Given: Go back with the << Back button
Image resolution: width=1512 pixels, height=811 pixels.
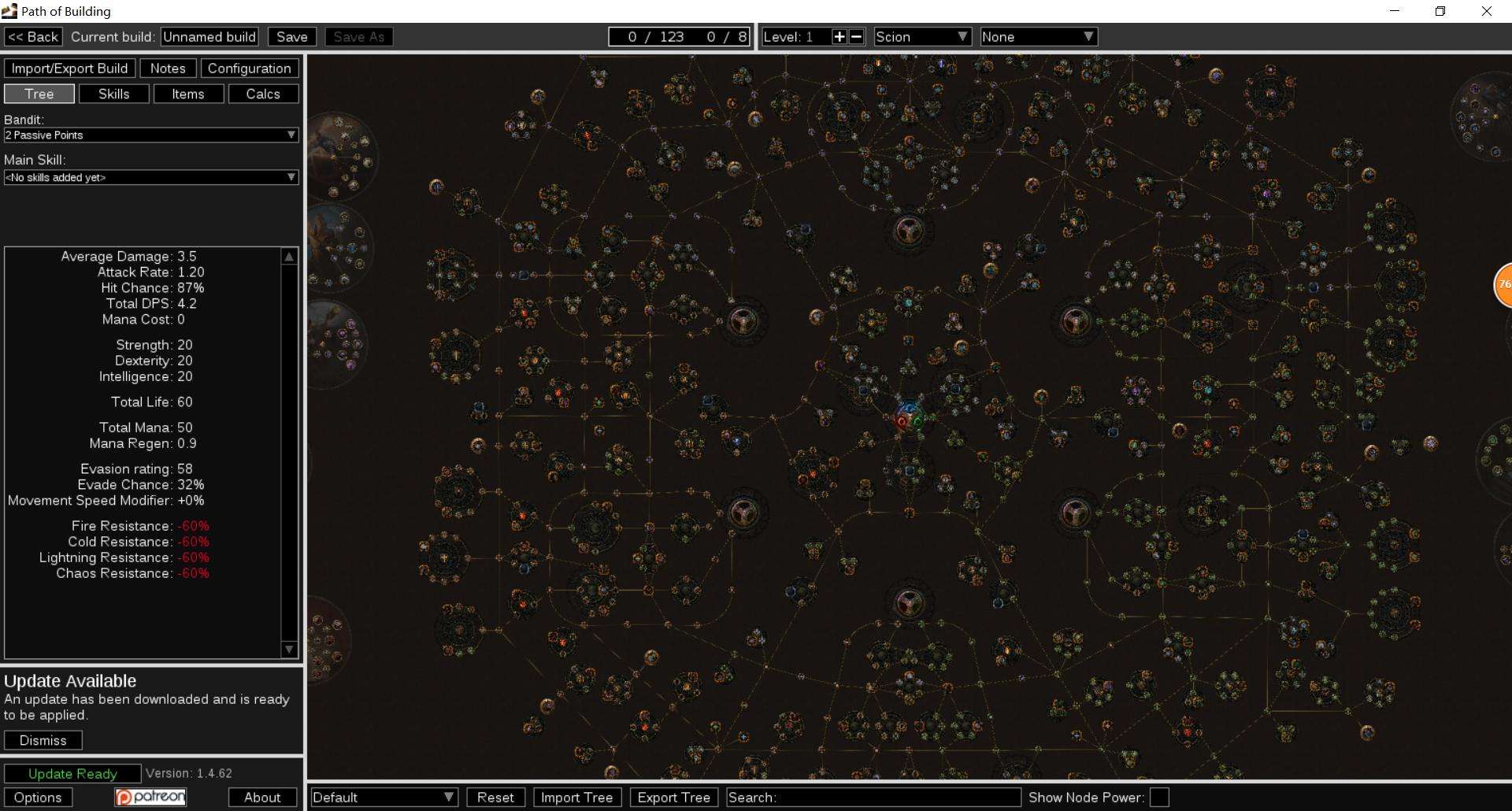Looking at the screenshot, I should coord(33,37).
